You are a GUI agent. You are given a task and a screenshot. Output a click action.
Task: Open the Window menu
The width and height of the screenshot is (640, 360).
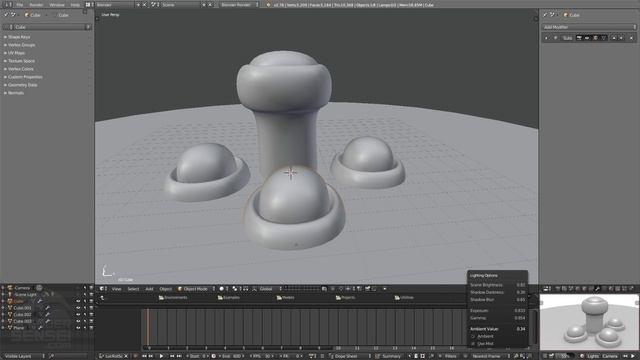(x=57, y=5)
